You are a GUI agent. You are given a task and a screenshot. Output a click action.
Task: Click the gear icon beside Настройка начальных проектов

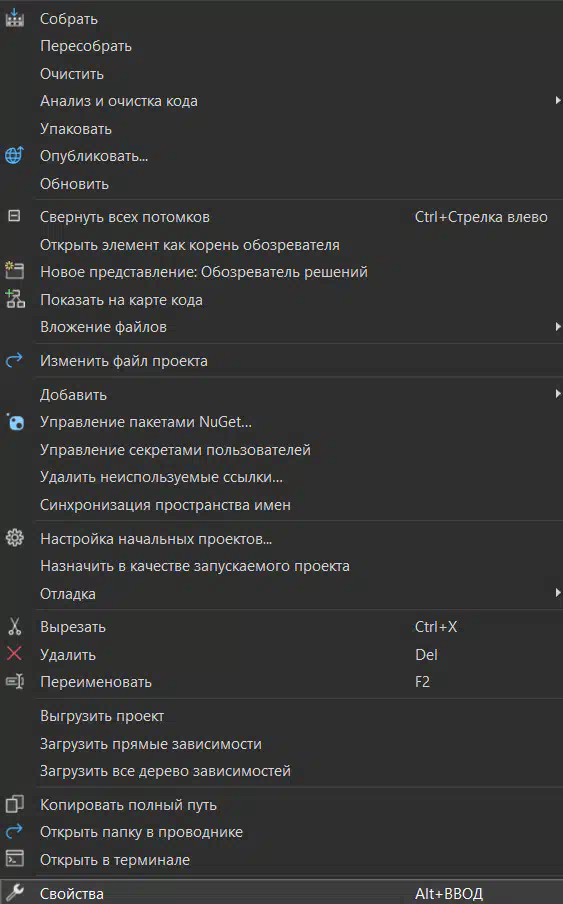tap(14, 538)
